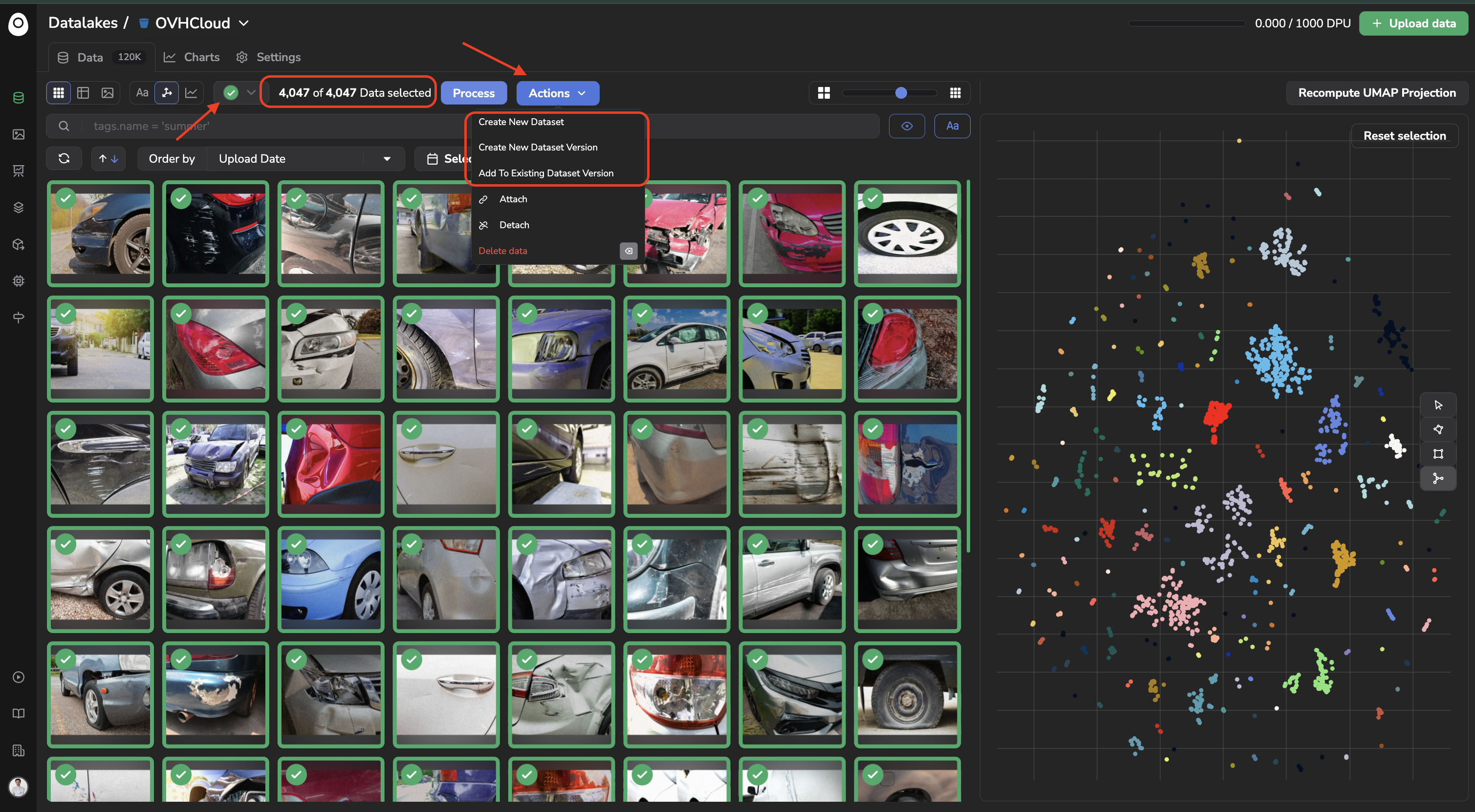Click the sort direction arrows icon
Screen dimensions: 1475x812
108,158
